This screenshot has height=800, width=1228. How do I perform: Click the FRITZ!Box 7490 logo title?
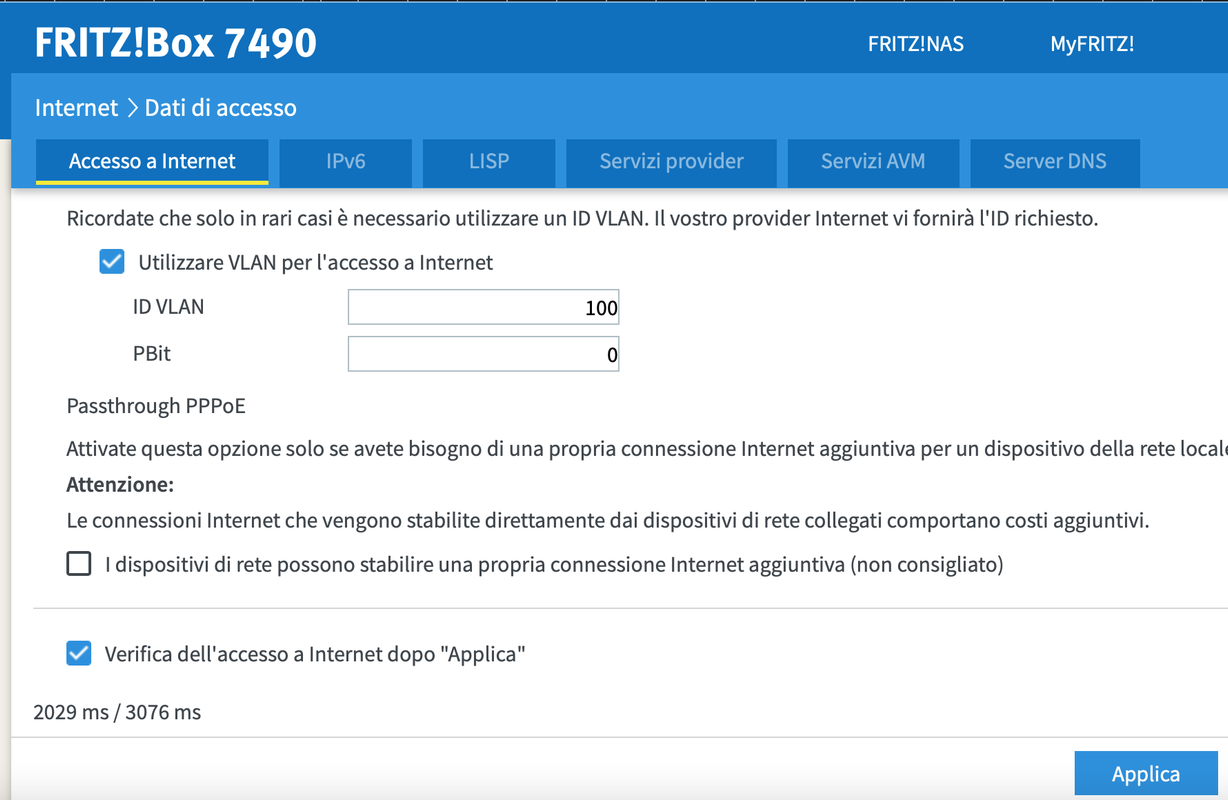tap(176, 42)
